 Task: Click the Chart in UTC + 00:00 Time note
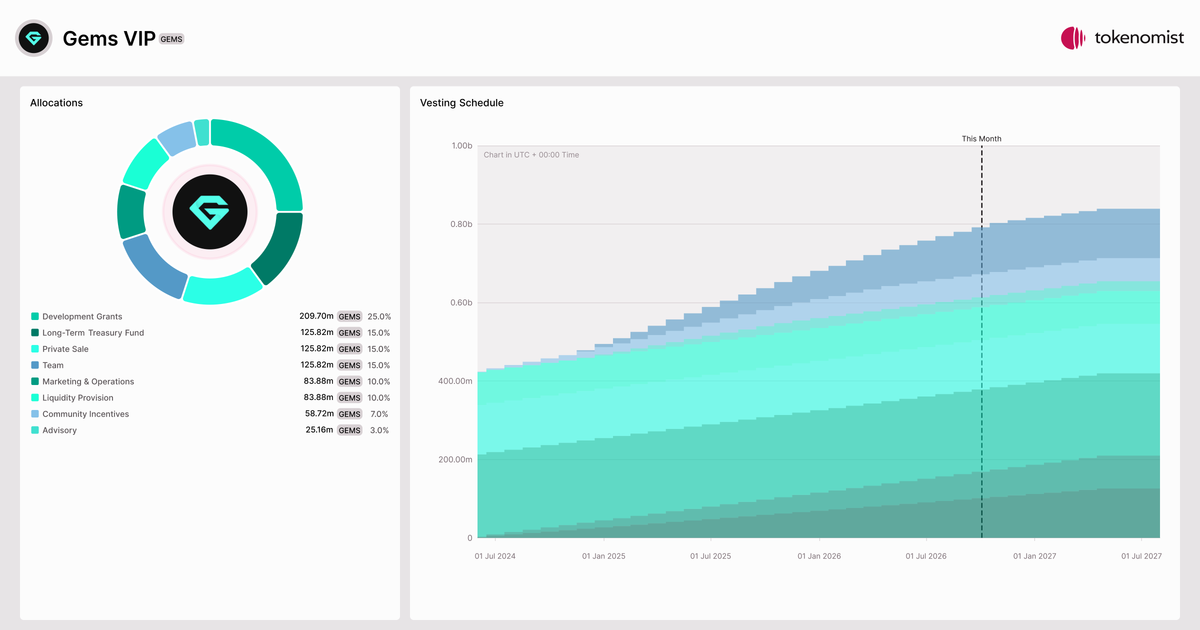pos(531,155)
